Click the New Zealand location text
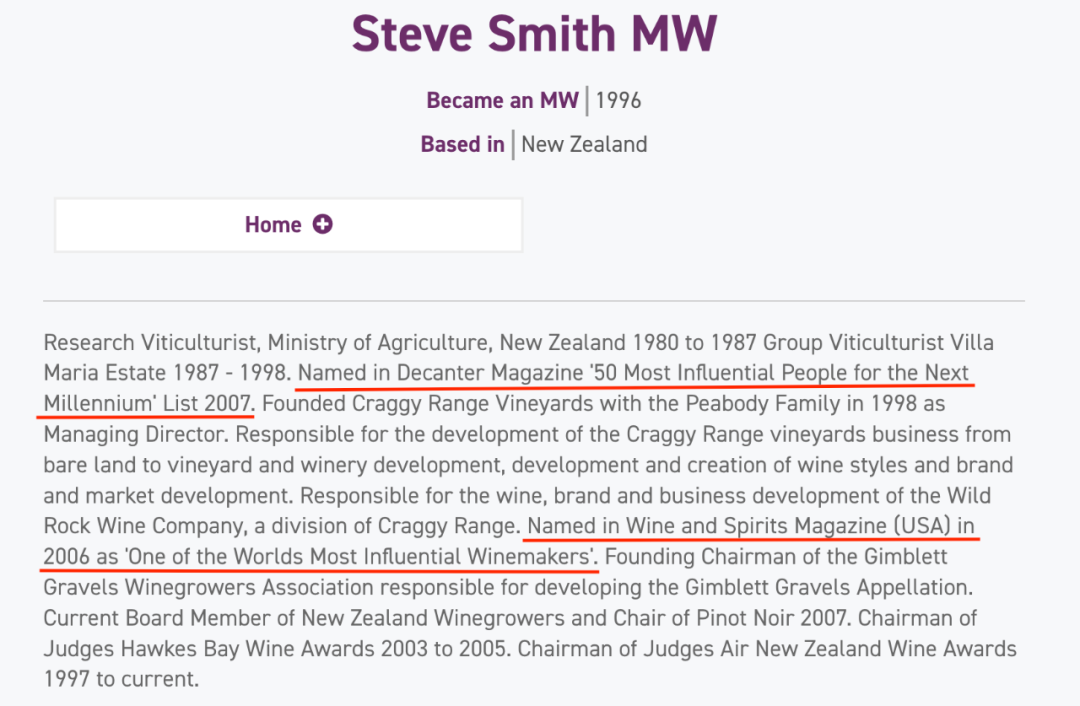Image resolution: width=1080 pixels, height=706 pixels. (x=584, y=144)
